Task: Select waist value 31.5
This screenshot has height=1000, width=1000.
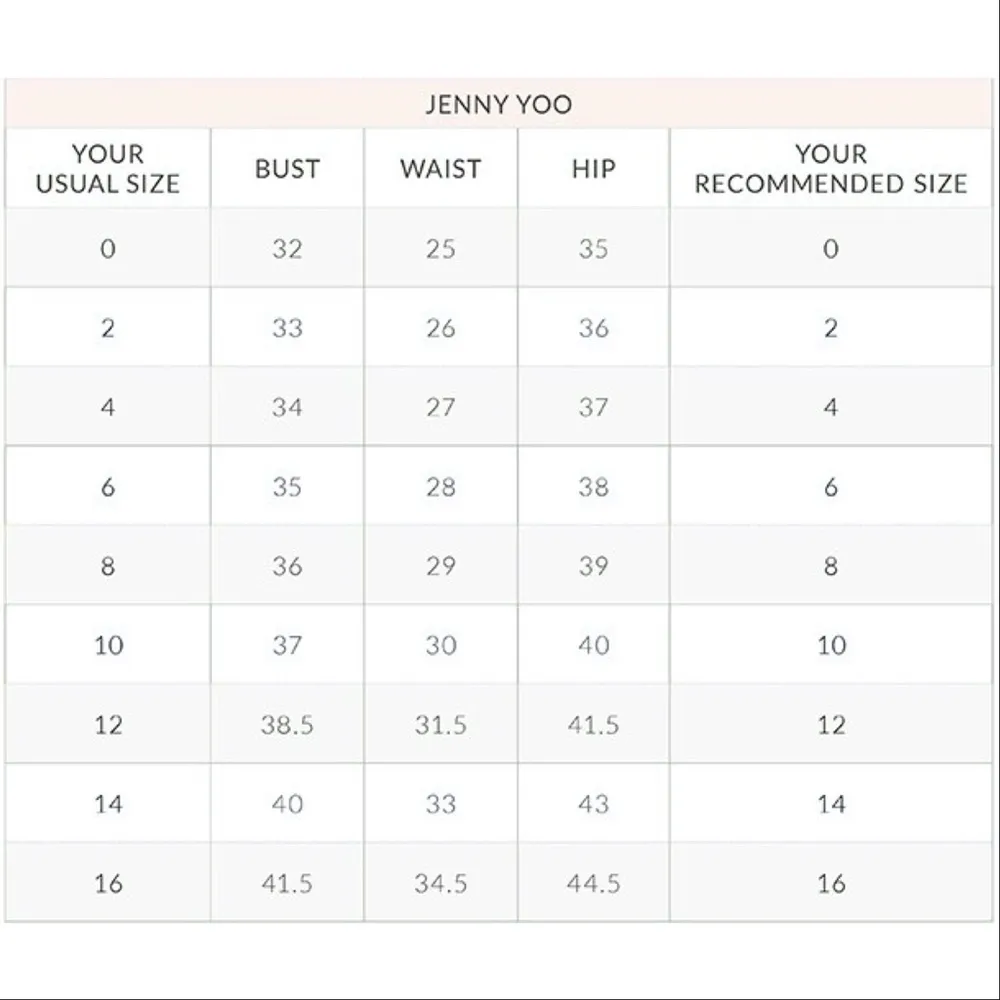Action: (440, 725)
